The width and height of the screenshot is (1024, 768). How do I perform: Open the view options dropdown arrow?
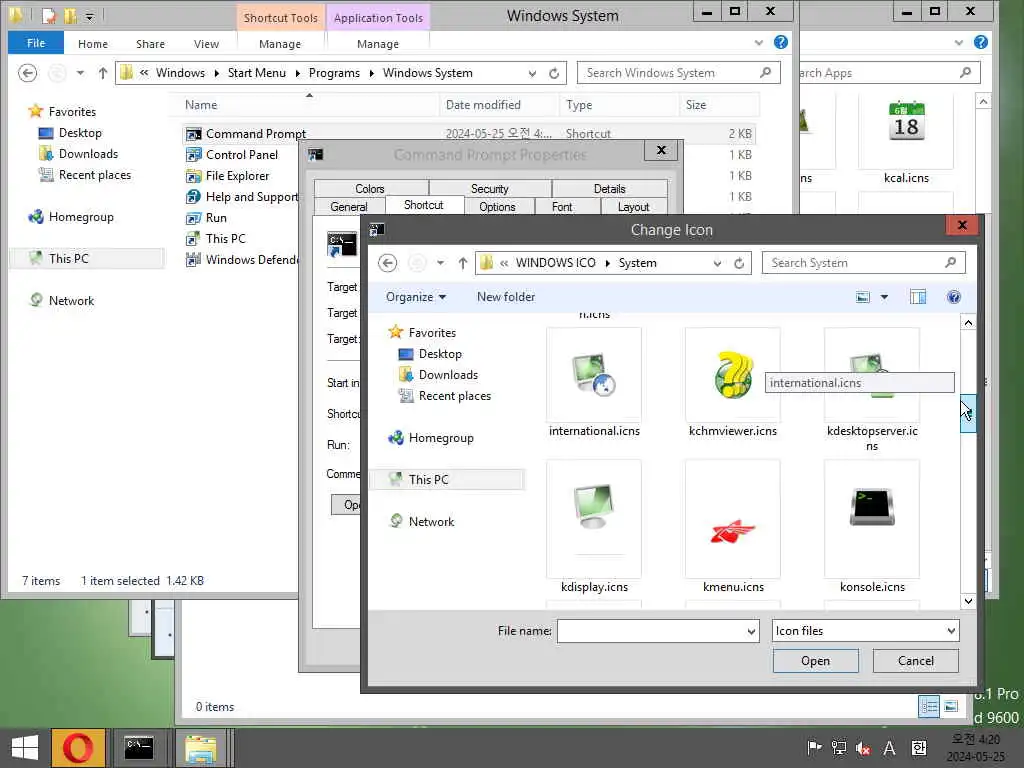[x=884, y=297]
